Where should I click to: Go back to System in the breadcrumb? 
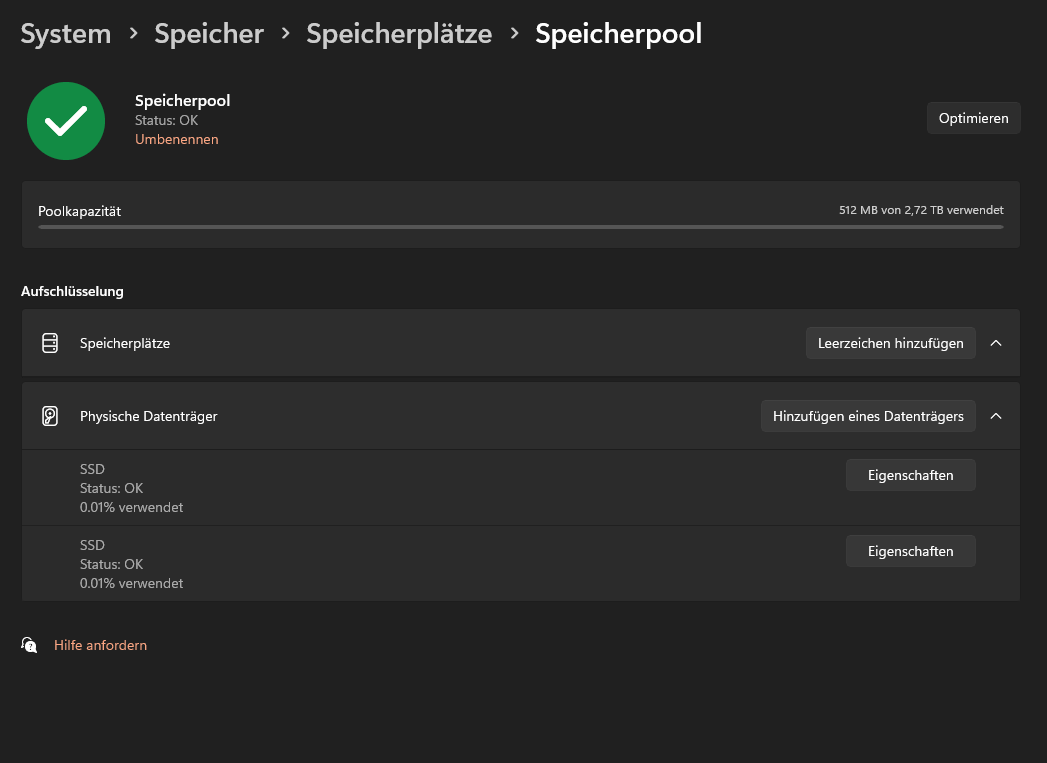point(65,34)
